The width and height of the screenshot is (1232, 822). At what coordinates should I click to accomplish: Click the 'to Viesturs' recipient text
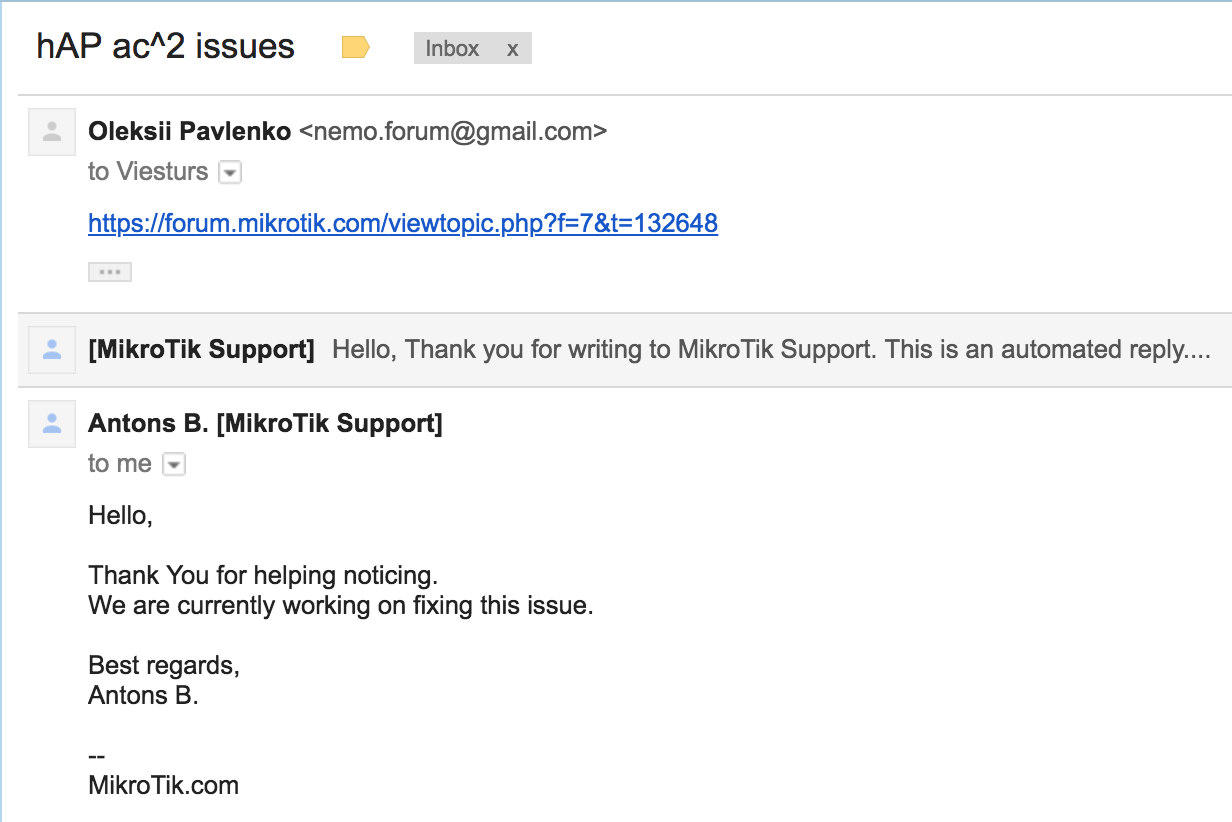coord(148,172)
